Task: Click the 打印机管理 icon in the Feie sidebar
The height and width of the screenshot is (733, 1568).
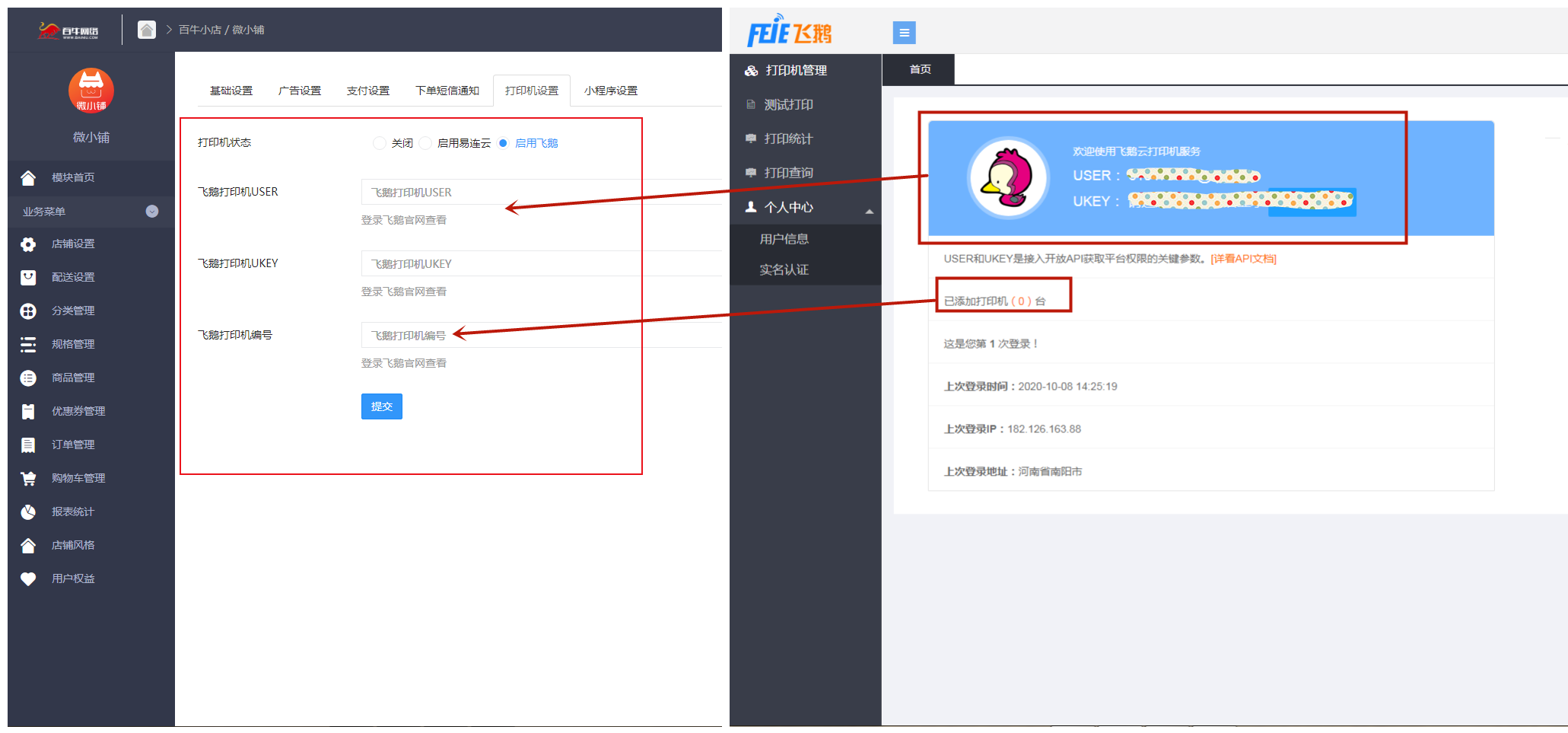Action: click(x=751, y=71)
